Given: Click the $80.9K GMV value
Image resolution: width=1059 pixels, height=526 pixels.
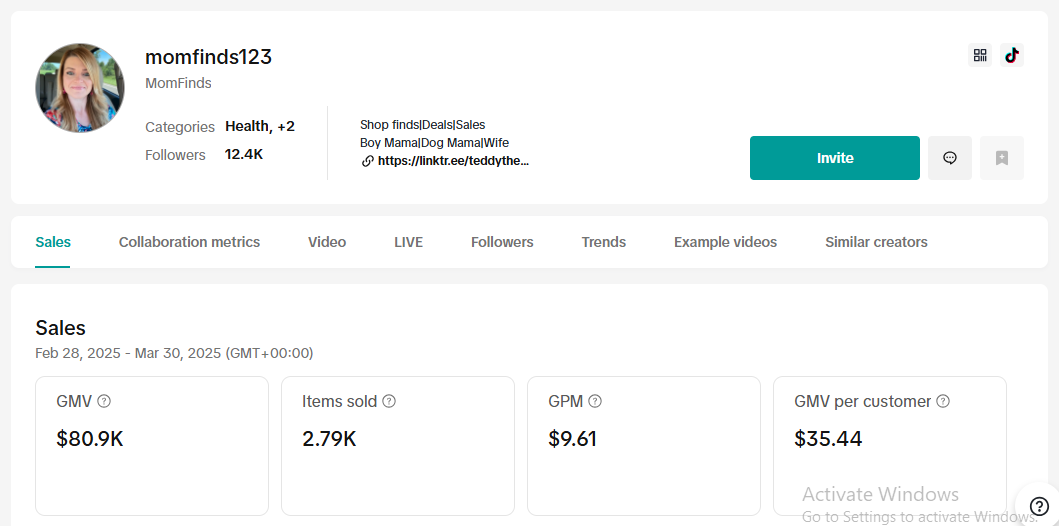Looking at the screenshot, I should pos(90,439).
